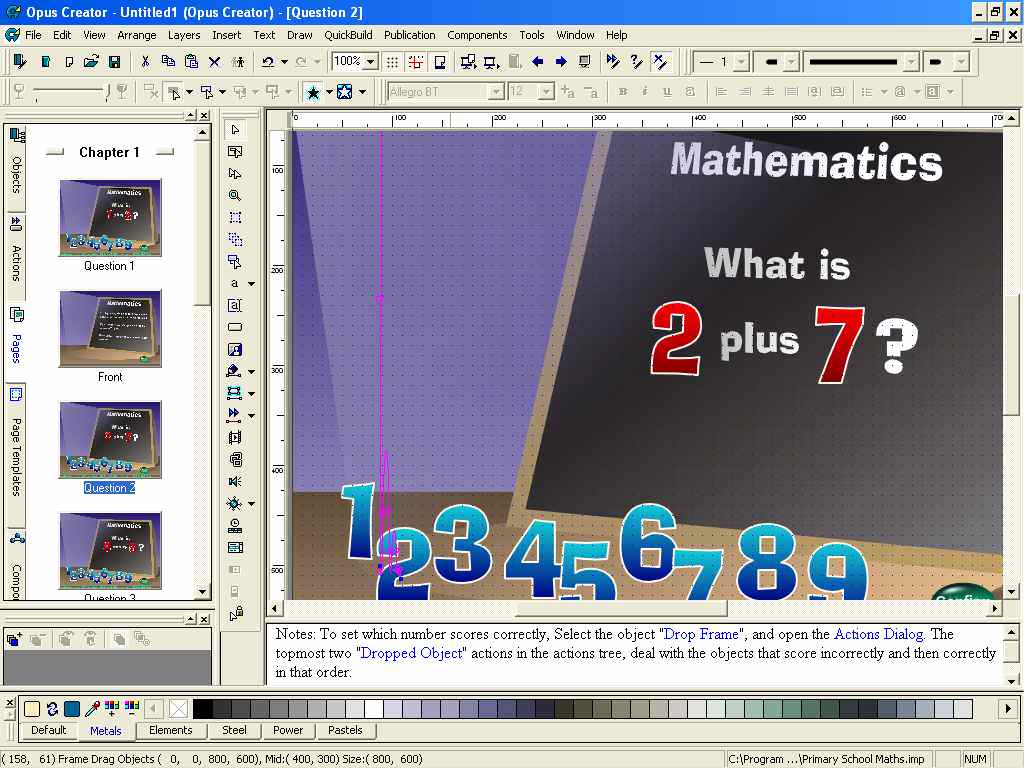
Task: Click the outlined star in box icon
Action: tap(344, 92)
